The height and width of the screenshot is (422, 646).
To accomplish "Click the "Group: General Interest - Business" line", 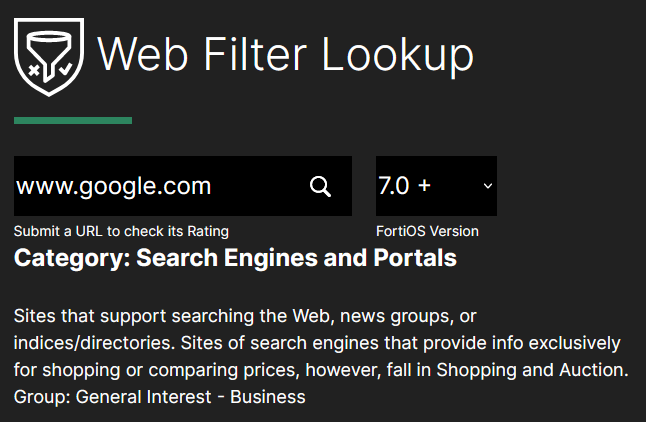I will [159, 397].
